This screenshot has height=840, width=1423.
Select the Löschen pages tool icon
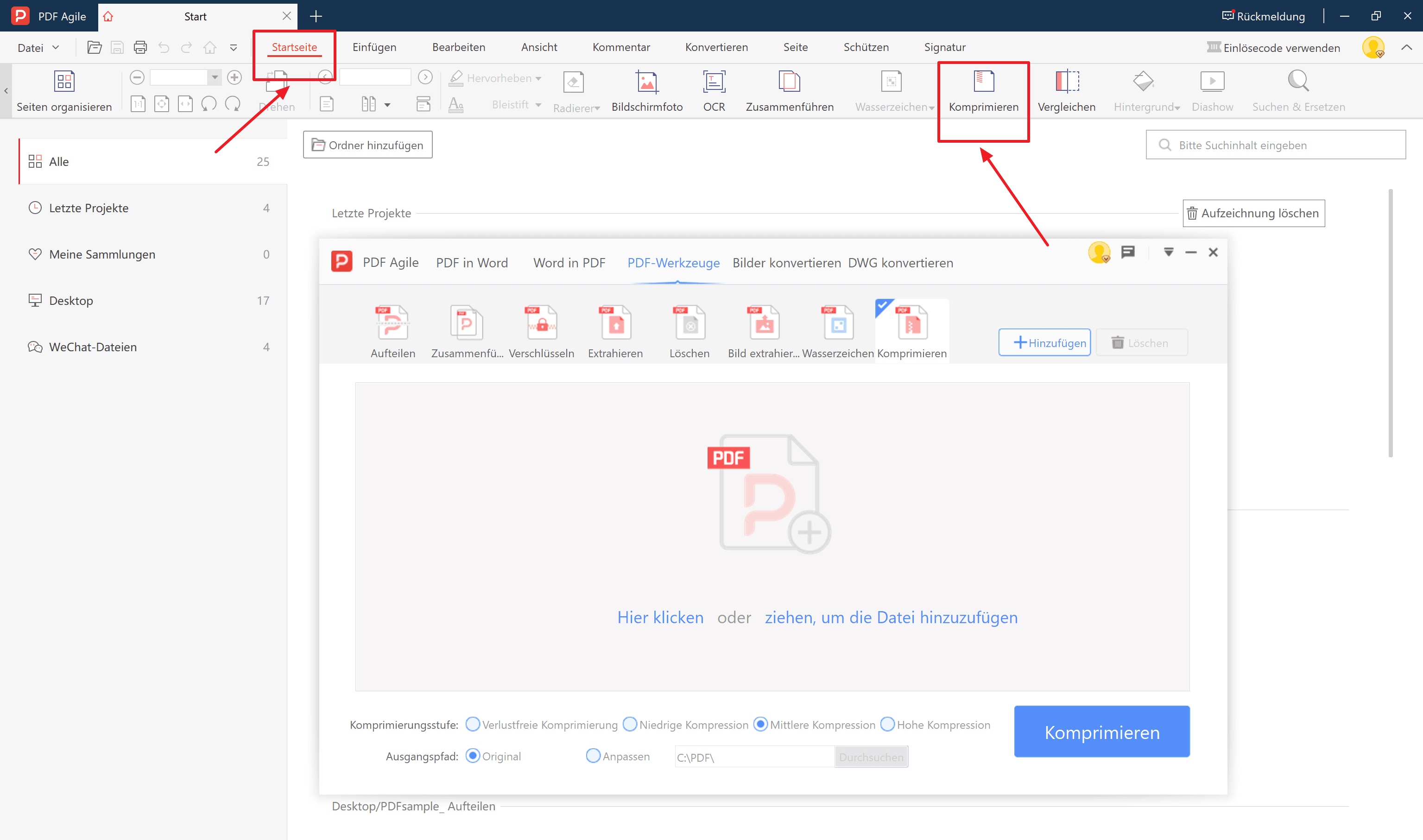pos(689,332)
